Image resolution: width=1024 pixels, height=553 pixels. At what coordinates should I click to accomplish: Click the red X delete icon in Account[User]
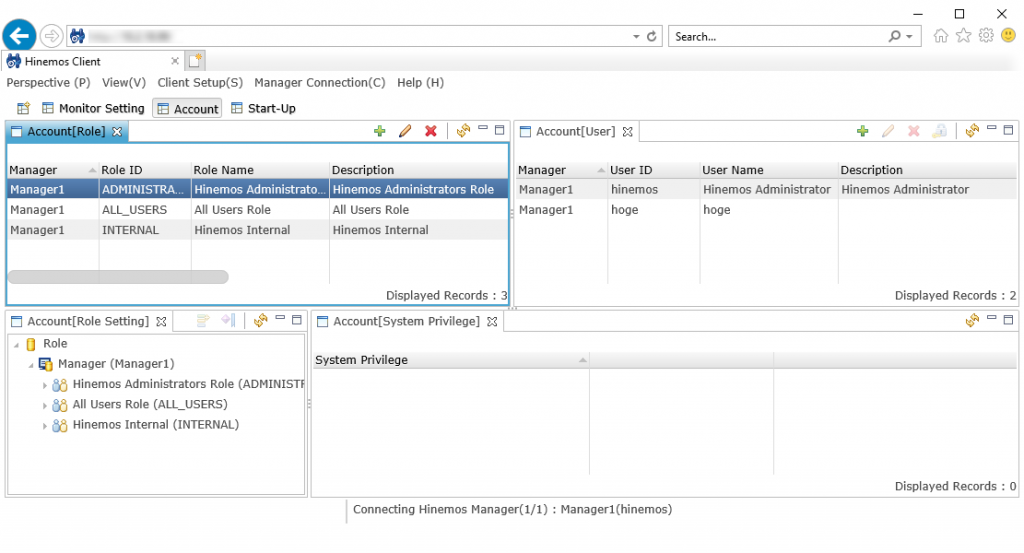coord(914,131)
